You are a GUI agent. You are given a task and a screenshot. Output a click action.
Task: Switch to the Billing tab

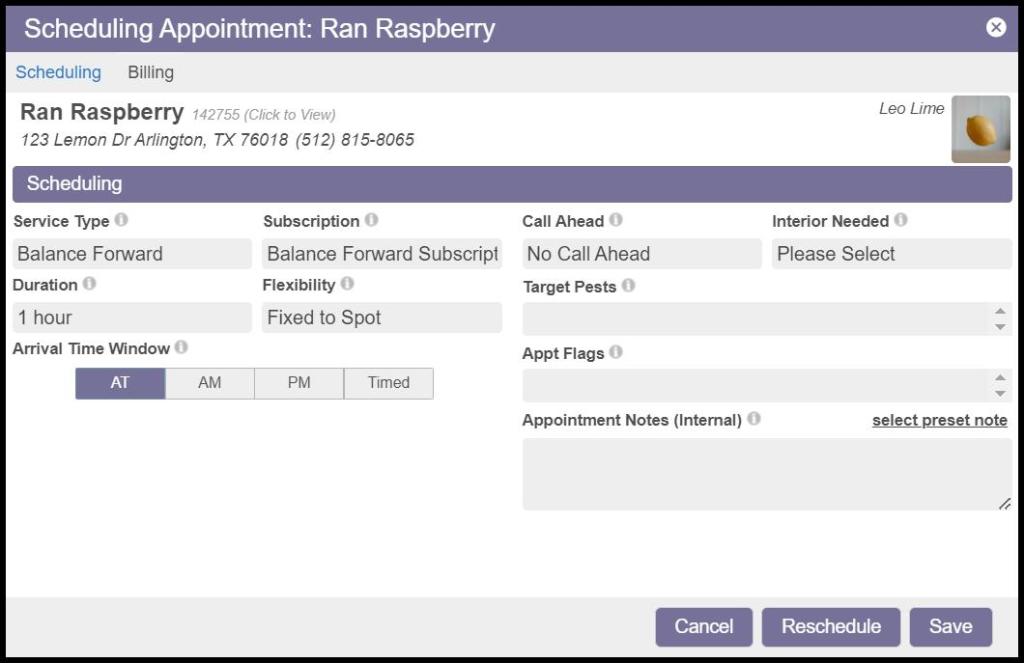(151, 72)
